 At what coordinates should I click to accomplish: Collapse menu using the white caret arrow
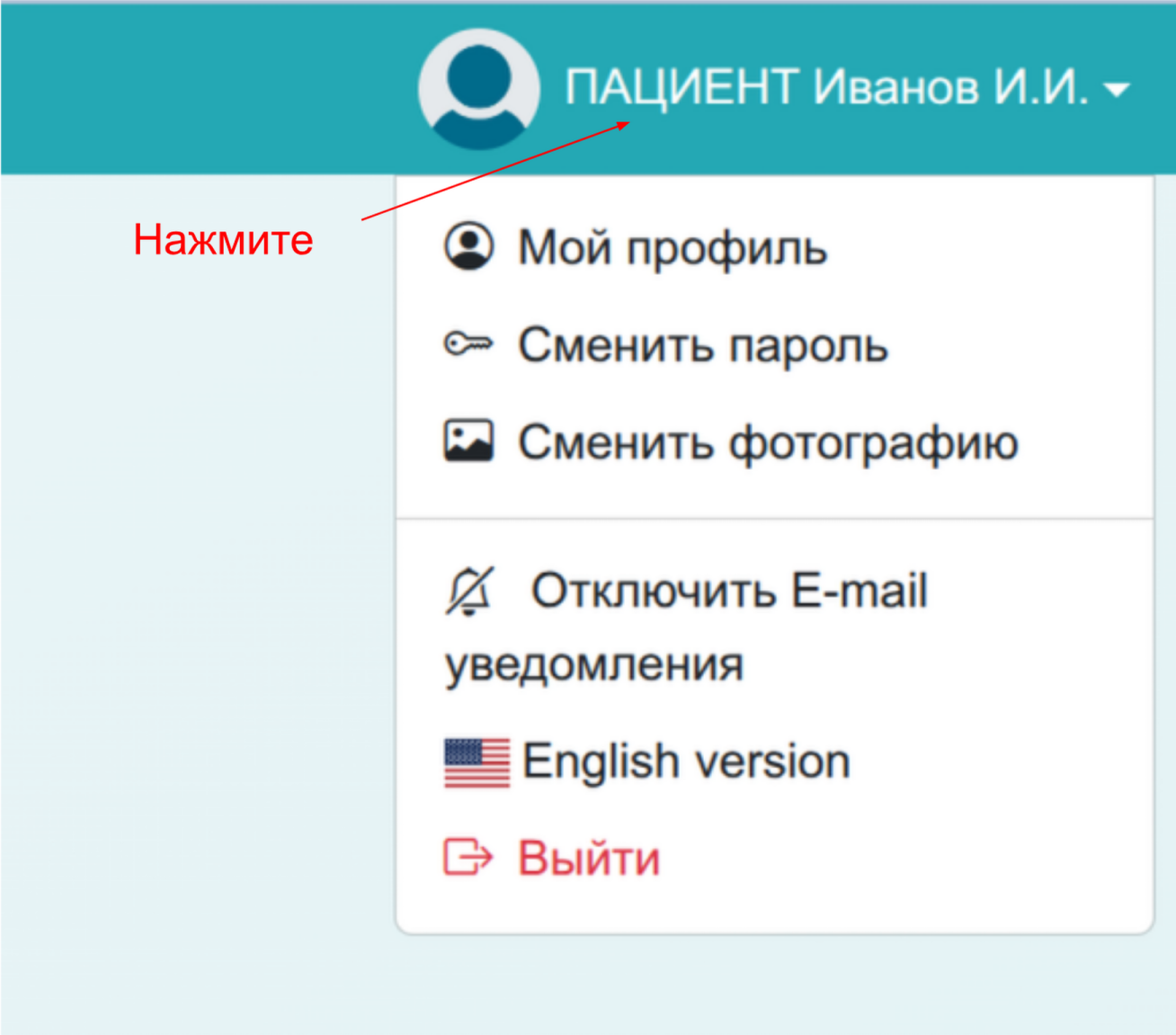coord(1117,90)
